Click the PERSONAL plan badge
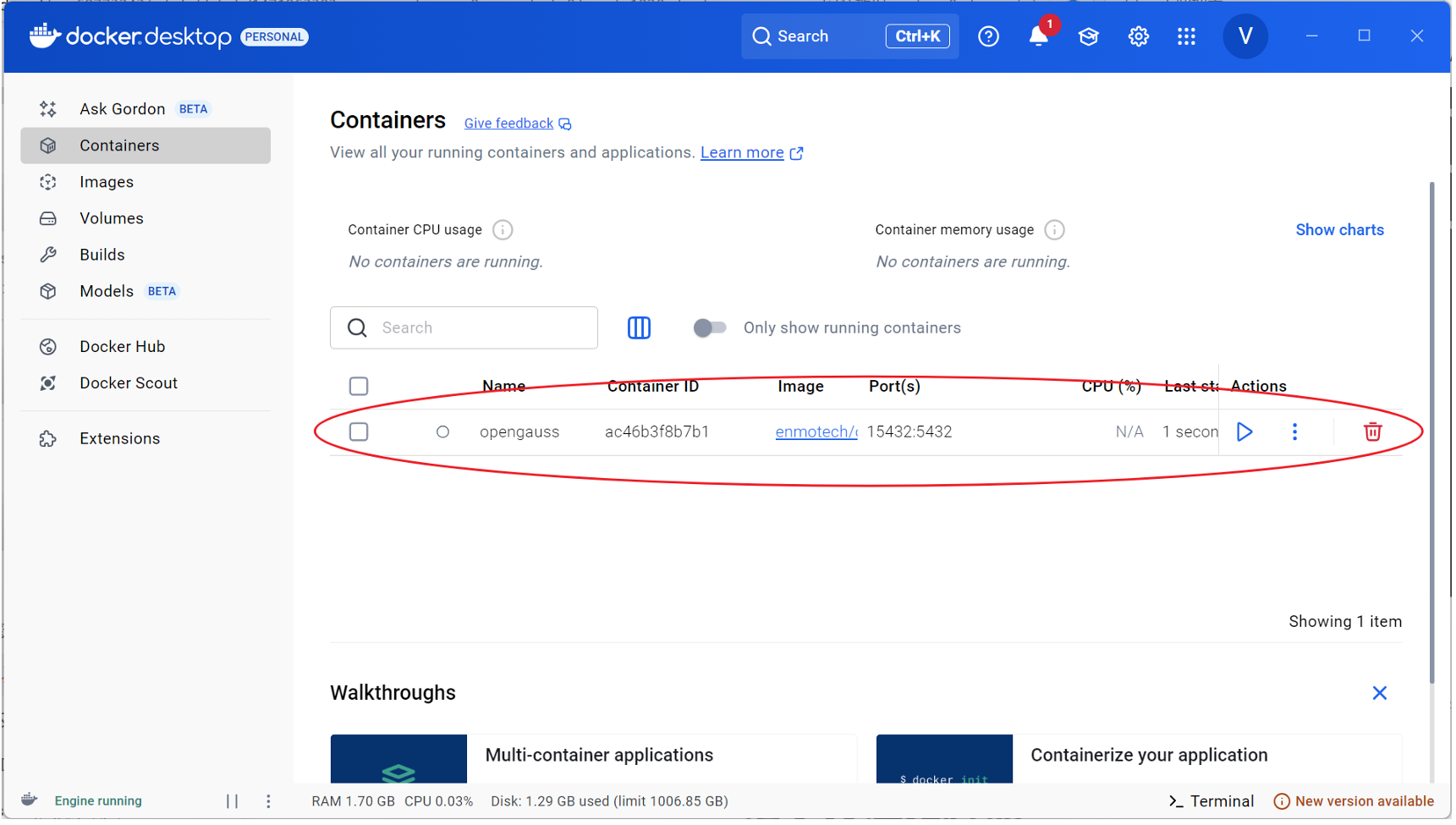 click(274, 36)
